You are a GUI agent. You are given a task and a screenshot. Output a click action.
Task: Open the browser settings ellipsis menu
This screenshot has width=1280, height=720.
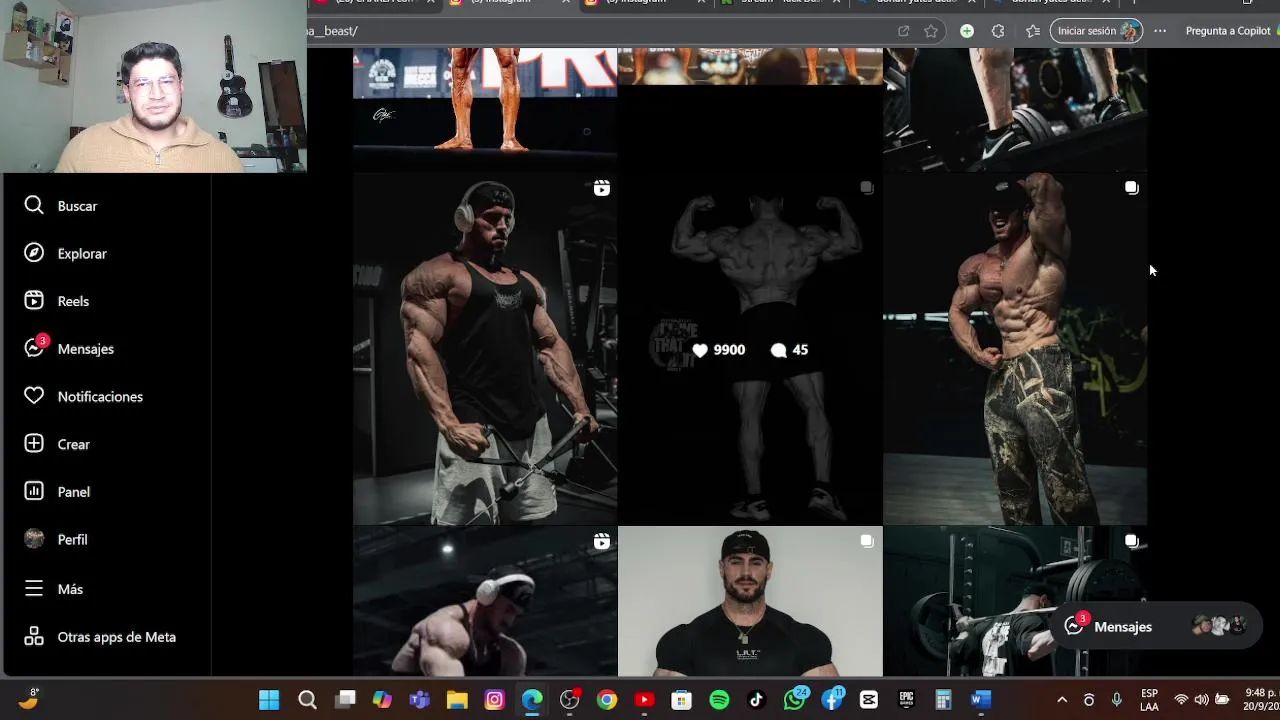(1160, 31)
